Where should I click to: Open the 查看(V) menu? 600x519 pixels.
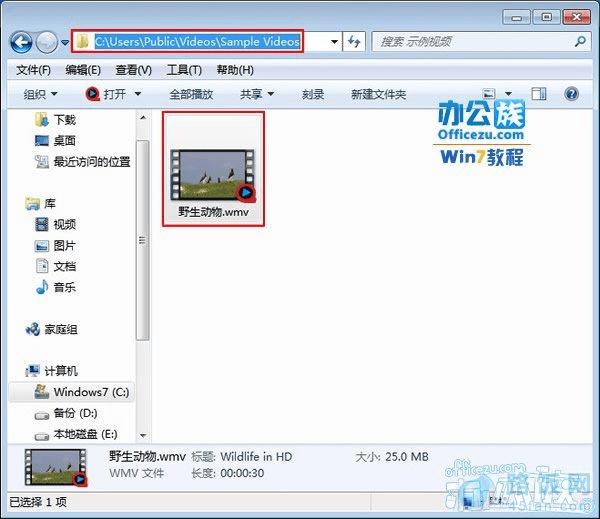(x=134, y=70)
